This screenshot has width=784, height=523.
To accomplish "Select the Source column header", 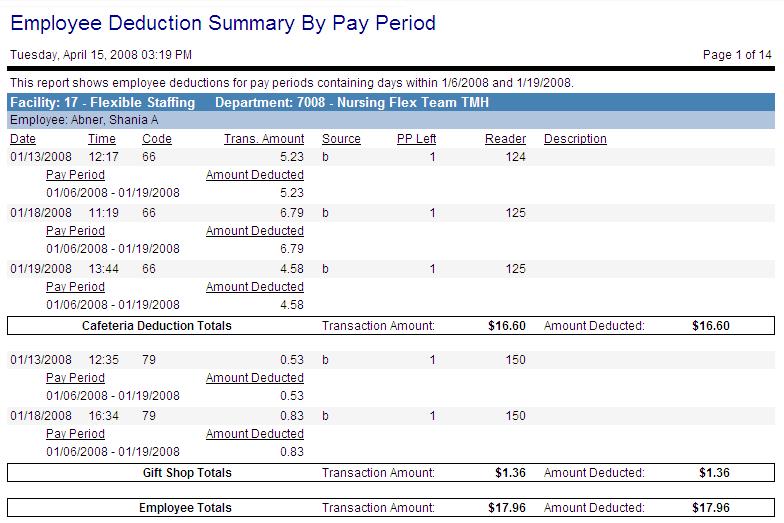I will 341,139.
